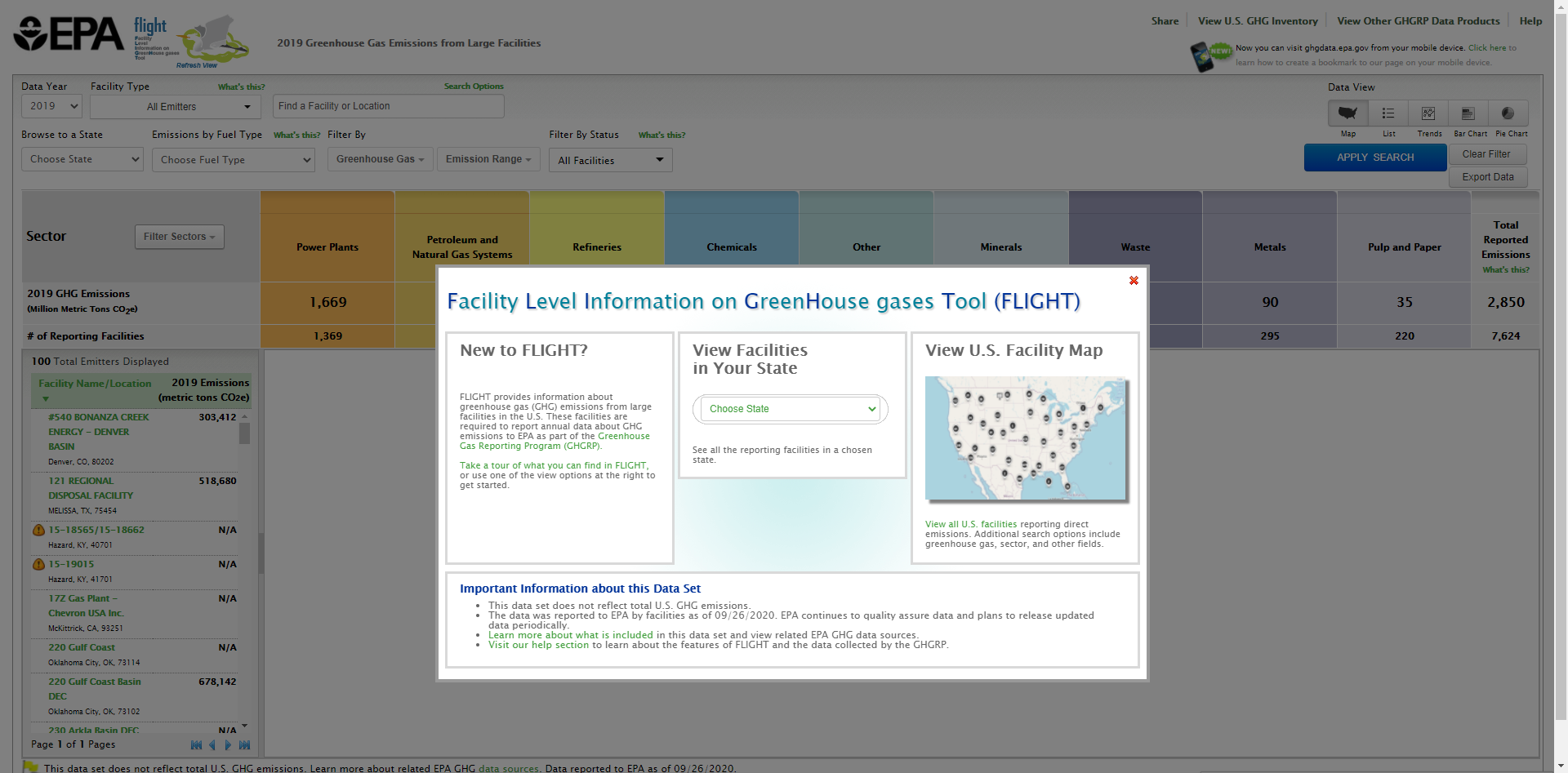Go to first page of emitters list
1568x773 pixels.
pyautogui.click(x=196, y=745)
